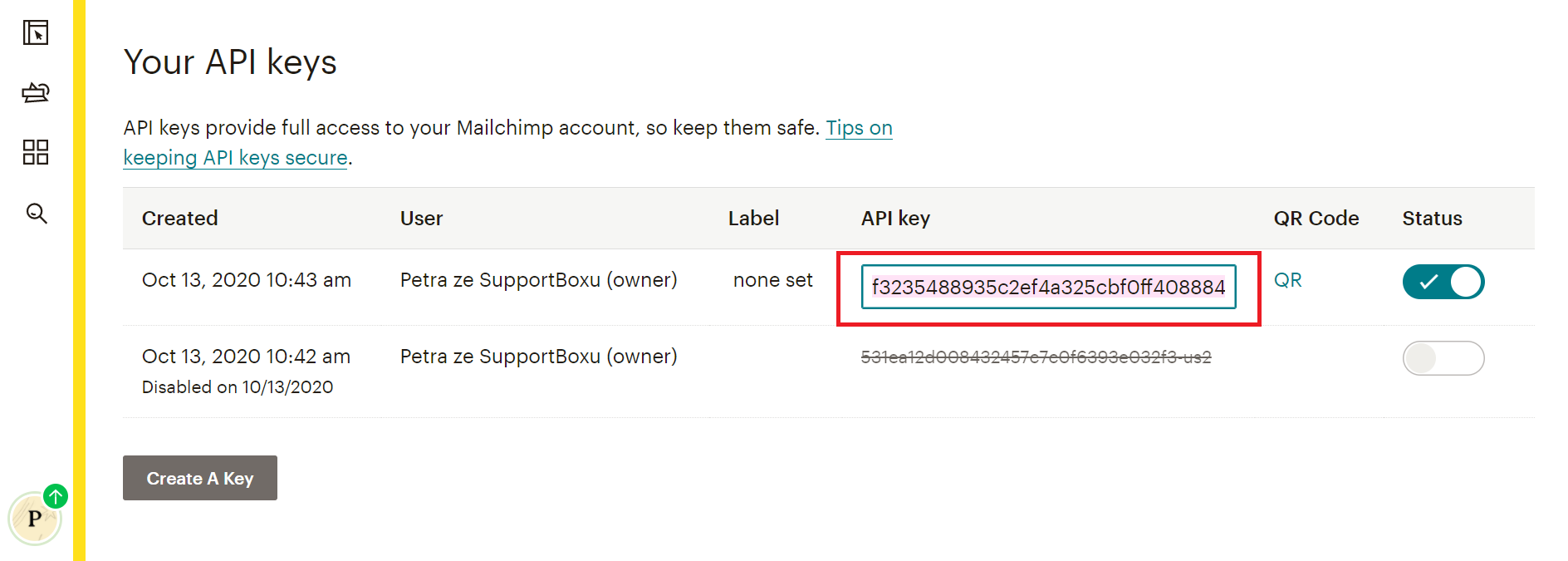Click the Search magnifier sidebar icon
Image resolution: width=1568 pixels, height=561 pixels.
coord(37,214)
